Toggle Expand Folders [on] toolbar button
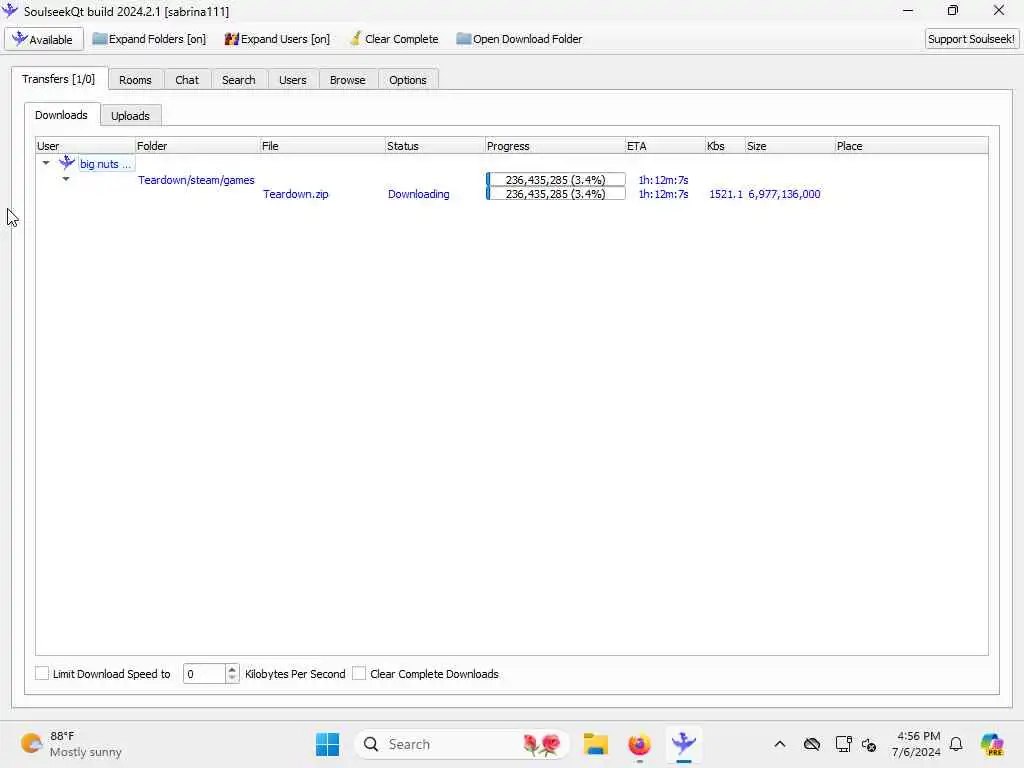The image size is (1024, 768). (x=149, y=39)
